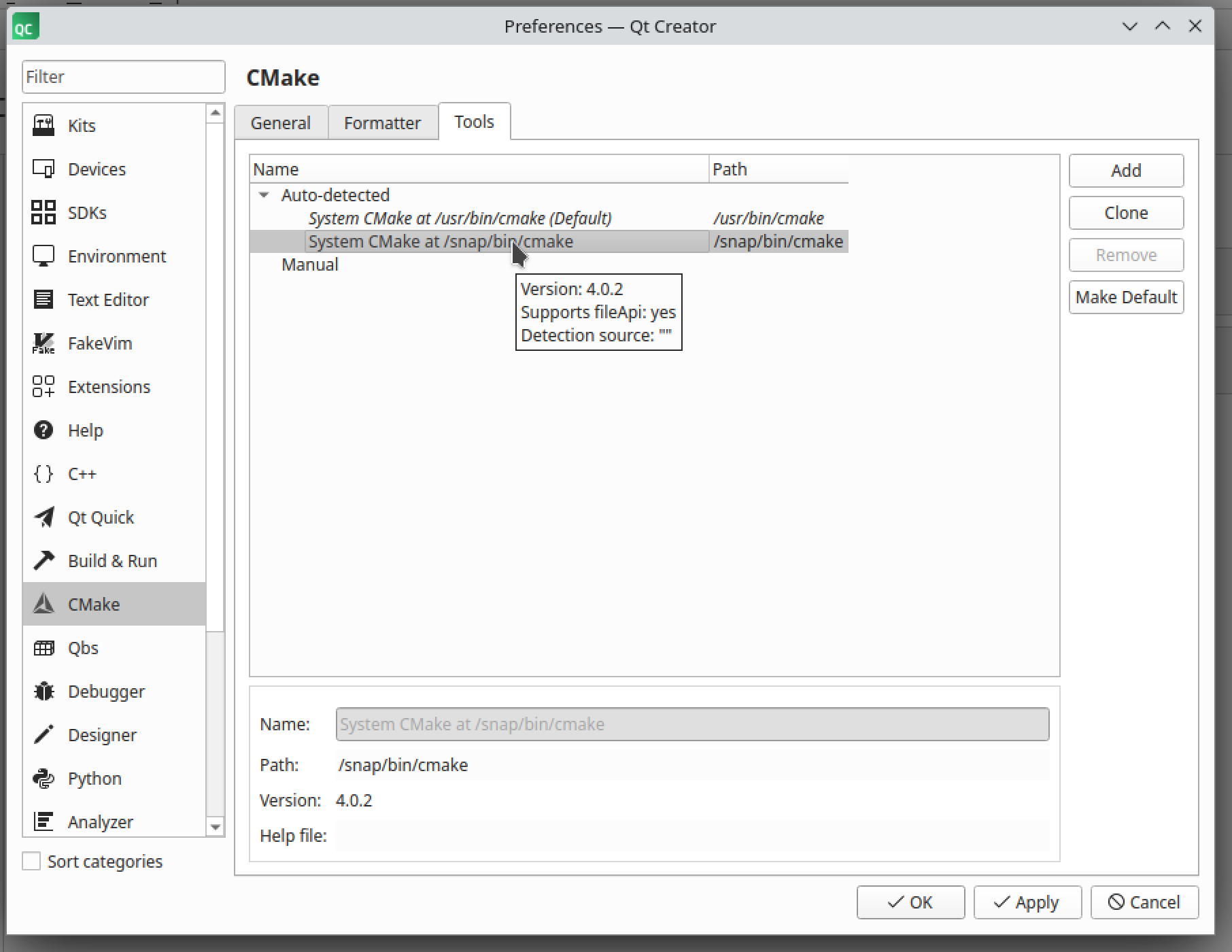Click the Cancel button
Image resolution: width=1232 pixels, height=952 pixels.
click(1144, 902)
